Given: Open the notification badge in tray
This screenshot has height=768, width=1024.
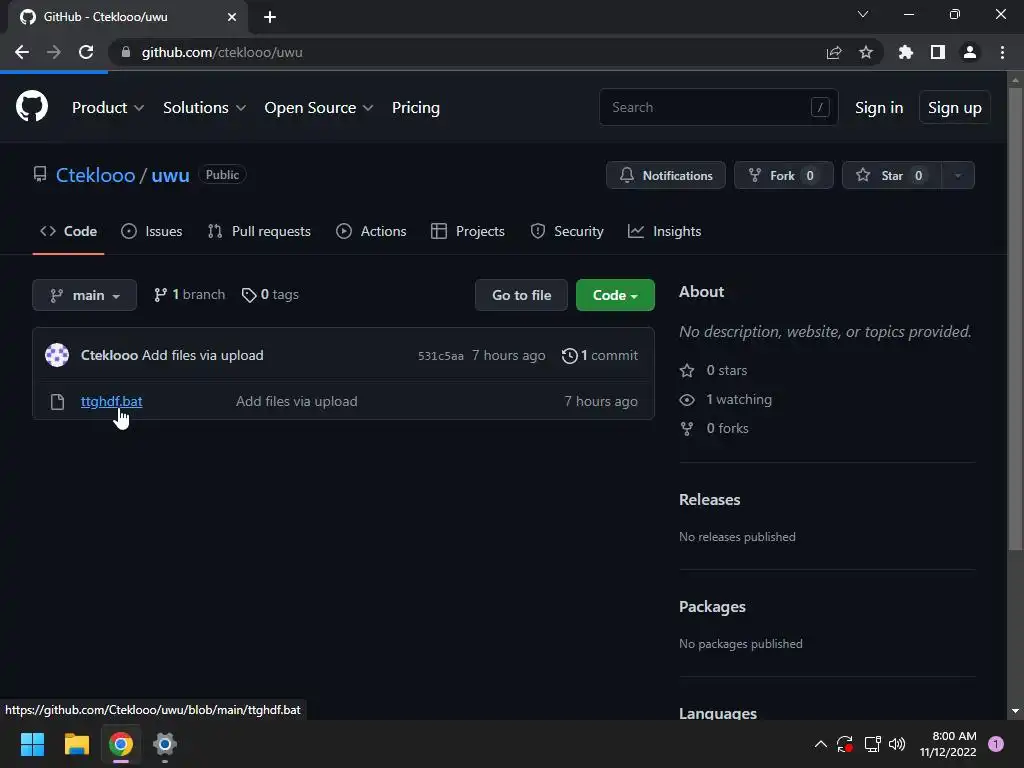Looking at the screenshot, I should pyautogui.click(x=996, y=744).
